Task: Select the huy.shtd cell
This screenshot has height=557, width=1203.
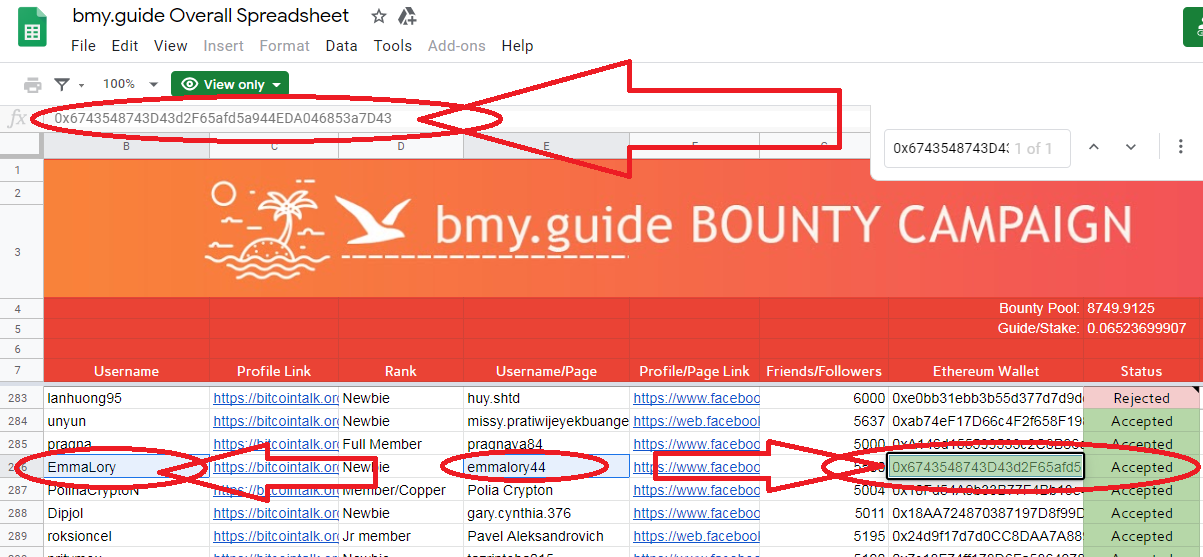Action: point(547,398)
